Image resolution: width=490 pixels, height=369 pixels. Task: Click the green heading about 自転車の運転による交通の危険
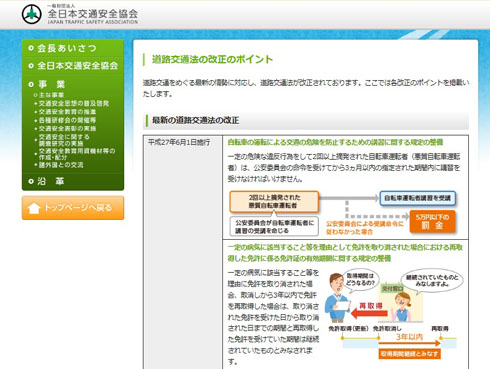[335, 142]
